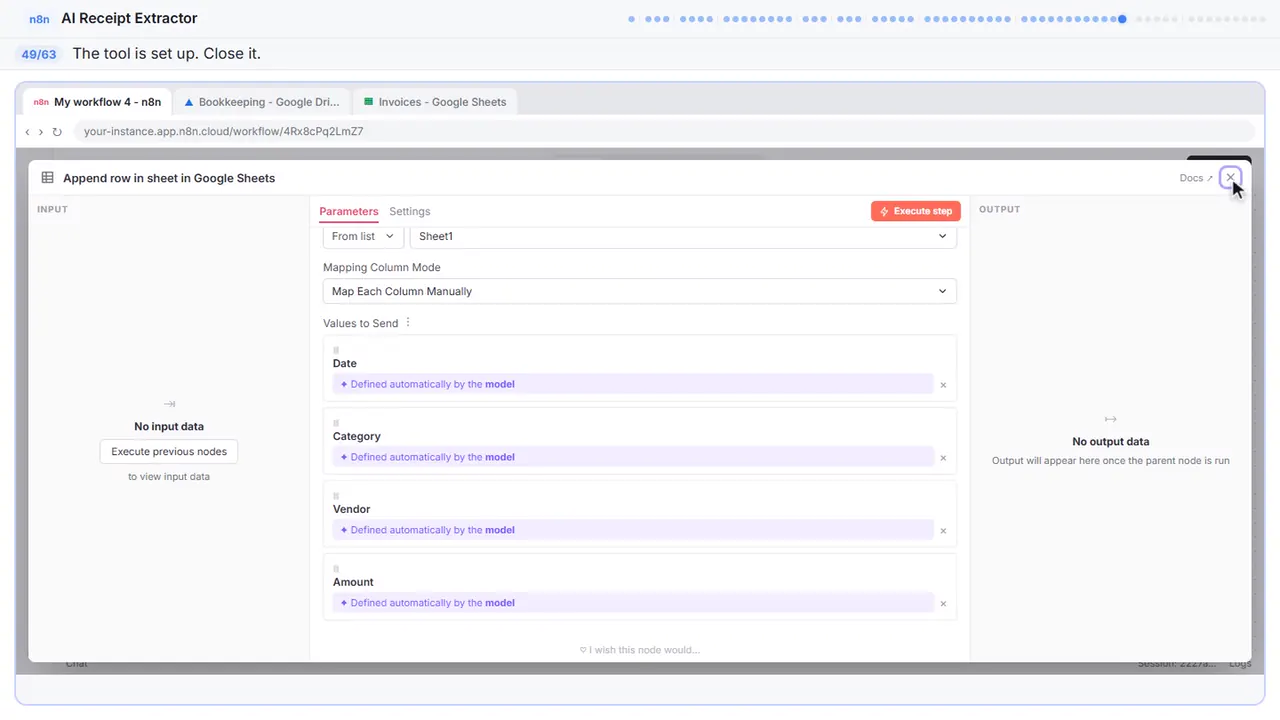Click the browser forward arrow

pyautogui.click(x=41, y=131)
